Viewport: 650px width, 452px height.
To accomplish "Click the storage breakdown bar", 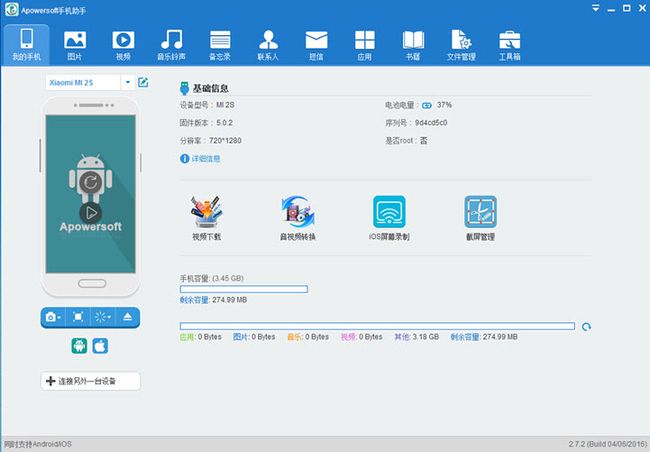I will pos(377,326).
